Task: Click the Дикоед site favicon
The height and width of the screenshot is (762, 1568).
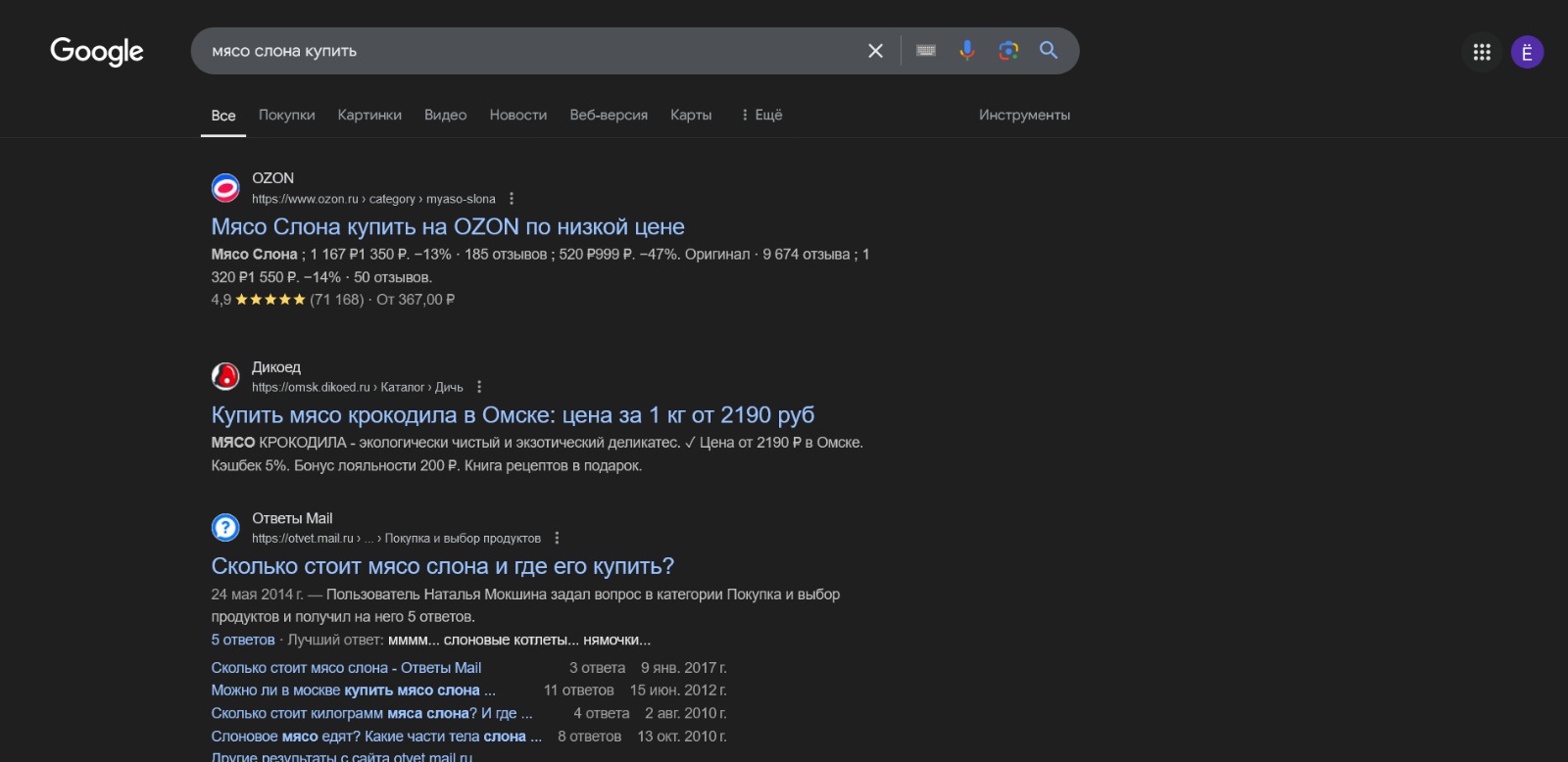Action: click(225, 376)
